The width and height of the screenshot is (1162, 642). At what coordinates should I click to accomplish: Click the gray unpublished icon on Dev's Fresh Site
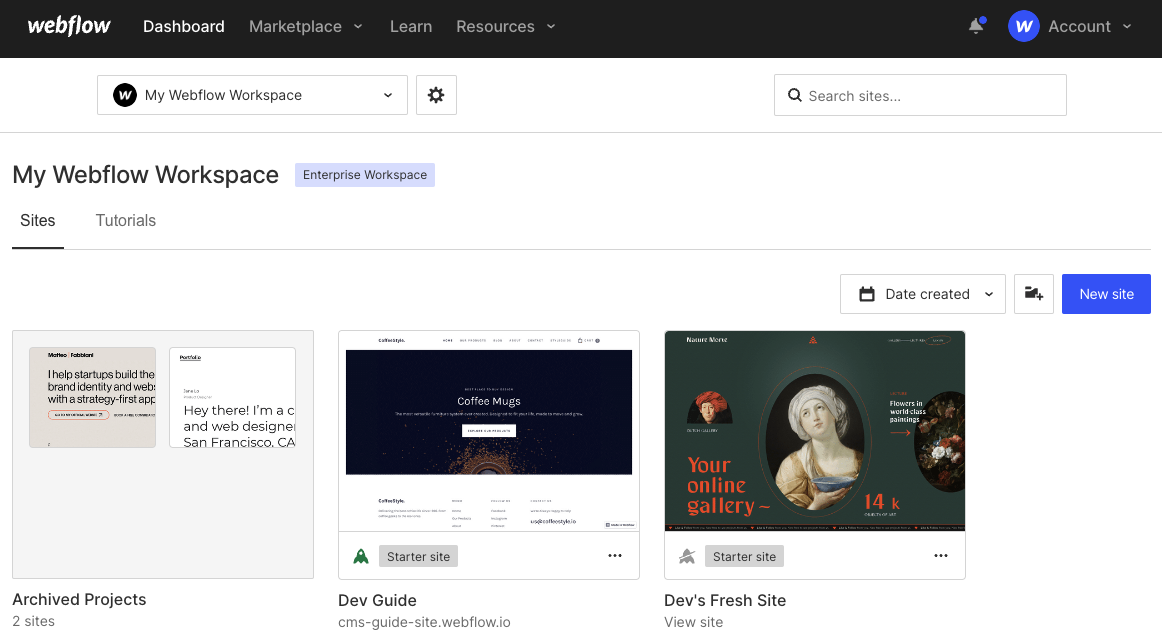click(x=687, y=556)
